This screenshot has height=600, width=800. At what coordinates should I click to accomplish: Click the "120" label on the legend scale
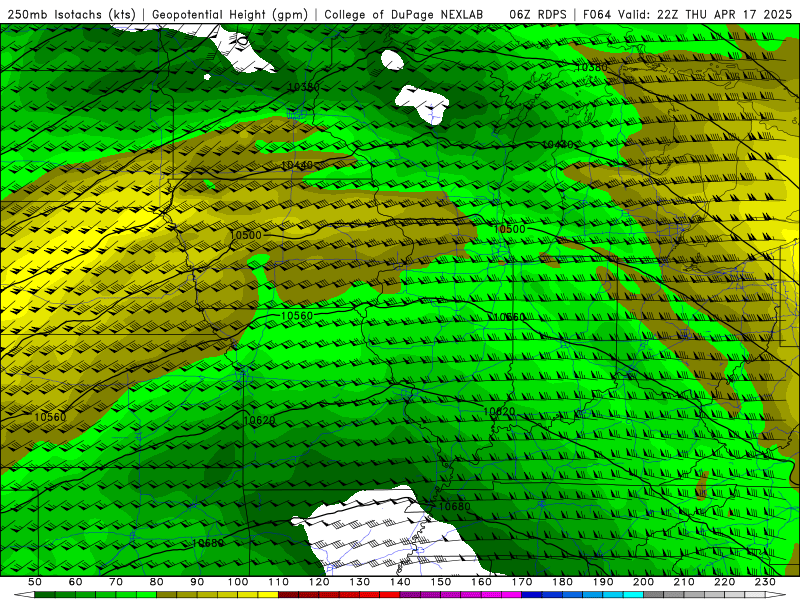319,582
